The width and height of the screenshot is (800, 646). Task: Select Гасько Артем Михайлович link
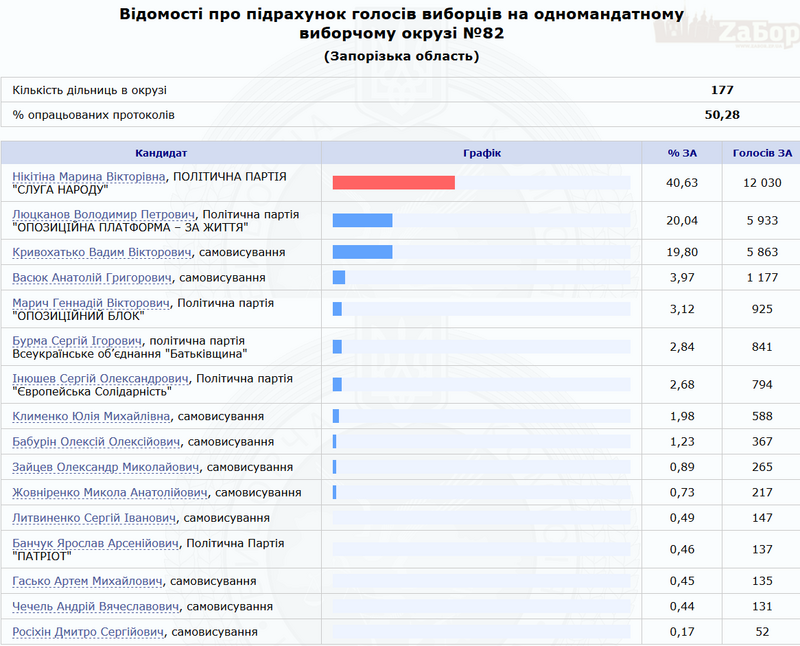[86, 581]
